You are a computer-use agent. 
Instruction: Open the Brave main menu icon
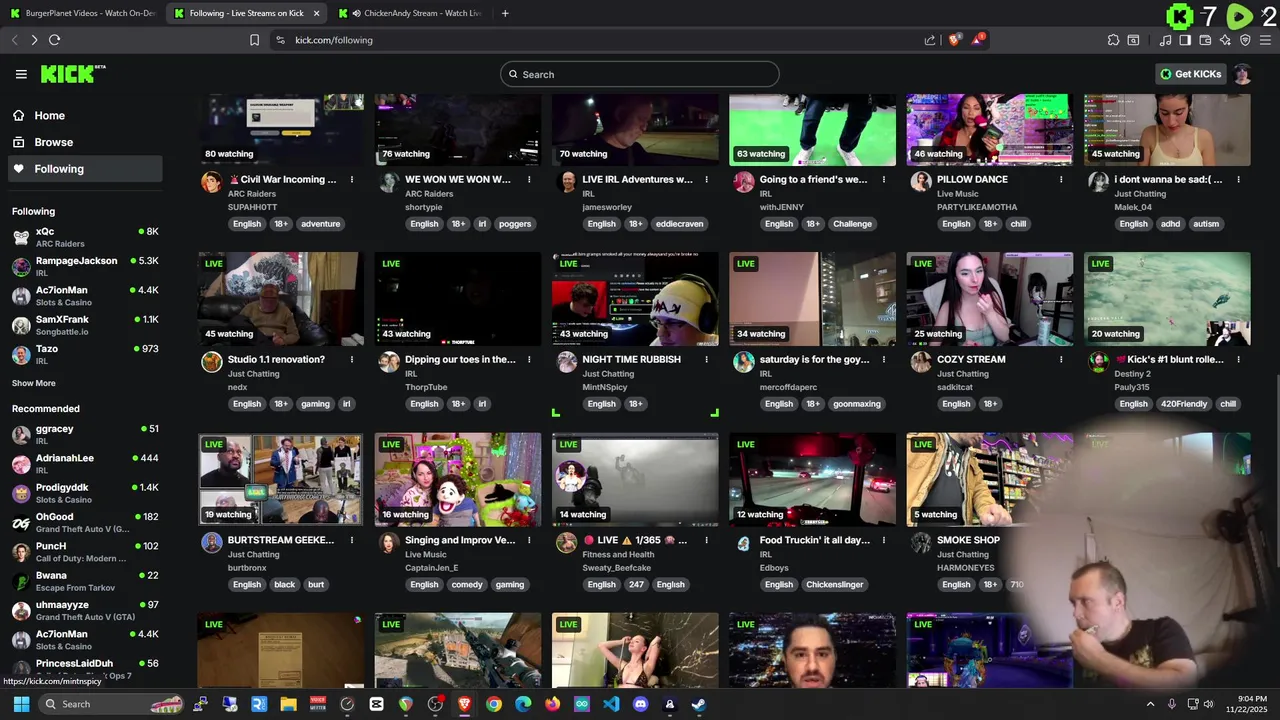(1265, 40)
